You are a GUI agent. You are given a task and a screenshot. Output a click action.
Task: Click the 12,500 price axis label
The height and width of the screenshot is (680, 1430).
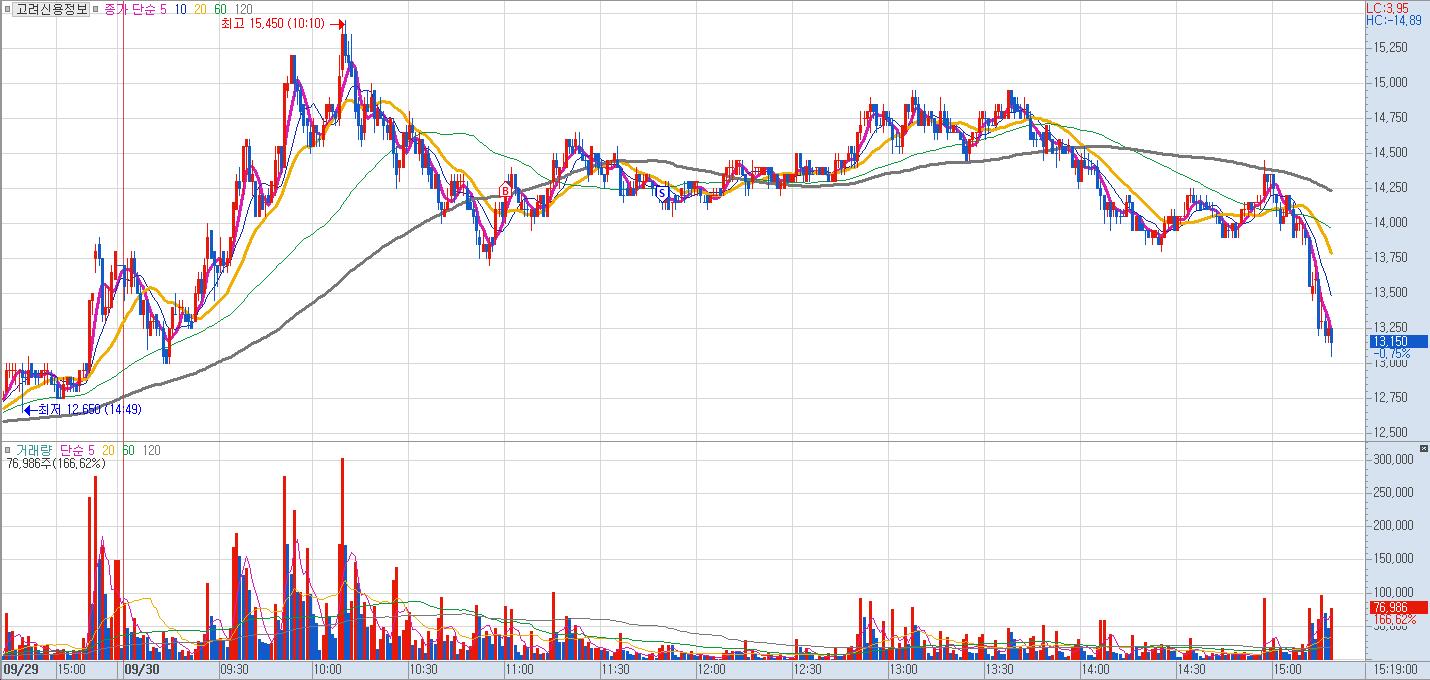[x=1392, y=432]
